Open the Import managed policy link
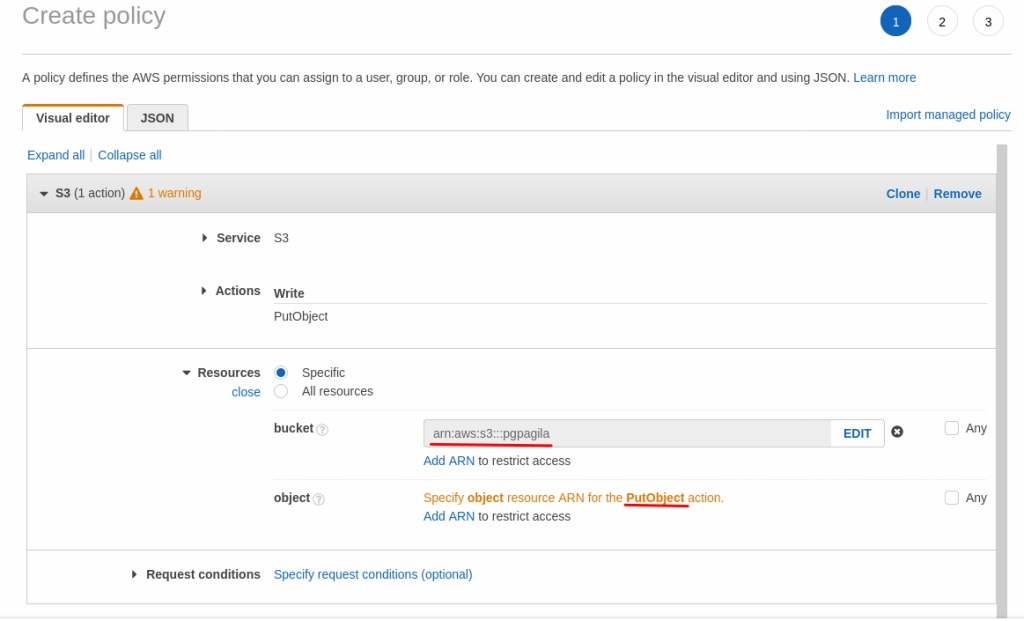Screen dimensions: 1024x621 pyautogui.click(x=948, y=115)
